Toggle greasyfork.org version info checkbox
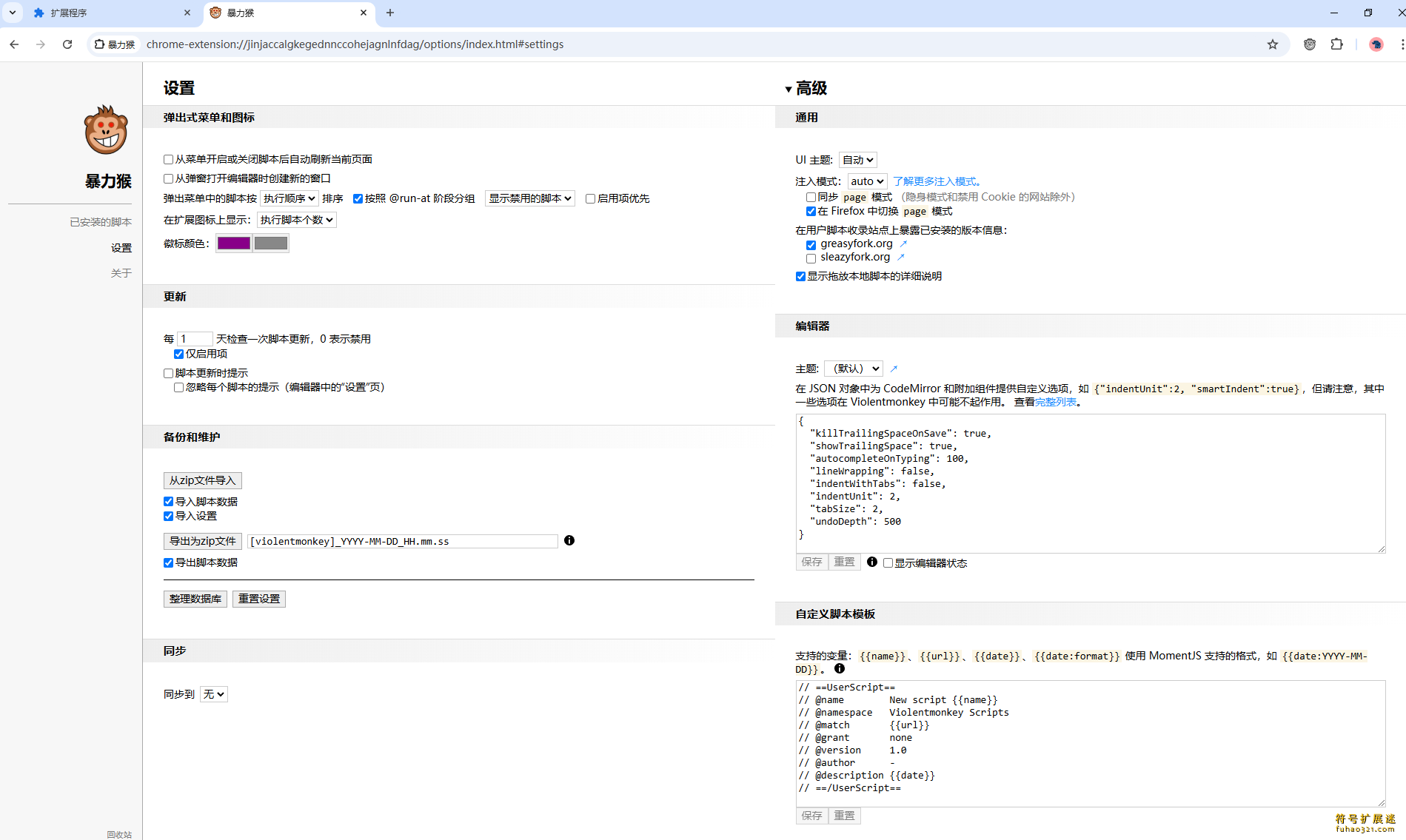The image size is (1406, 840). (811, 244)
